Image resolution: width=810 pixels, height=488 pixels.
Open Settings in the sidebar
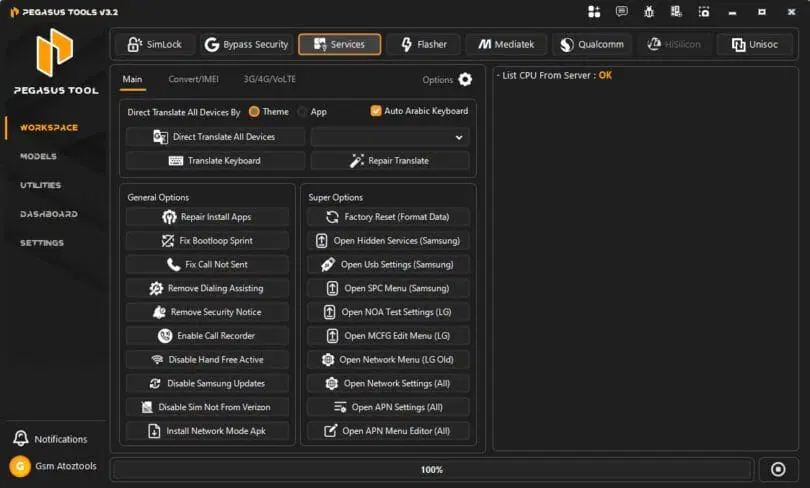(42, 243)
